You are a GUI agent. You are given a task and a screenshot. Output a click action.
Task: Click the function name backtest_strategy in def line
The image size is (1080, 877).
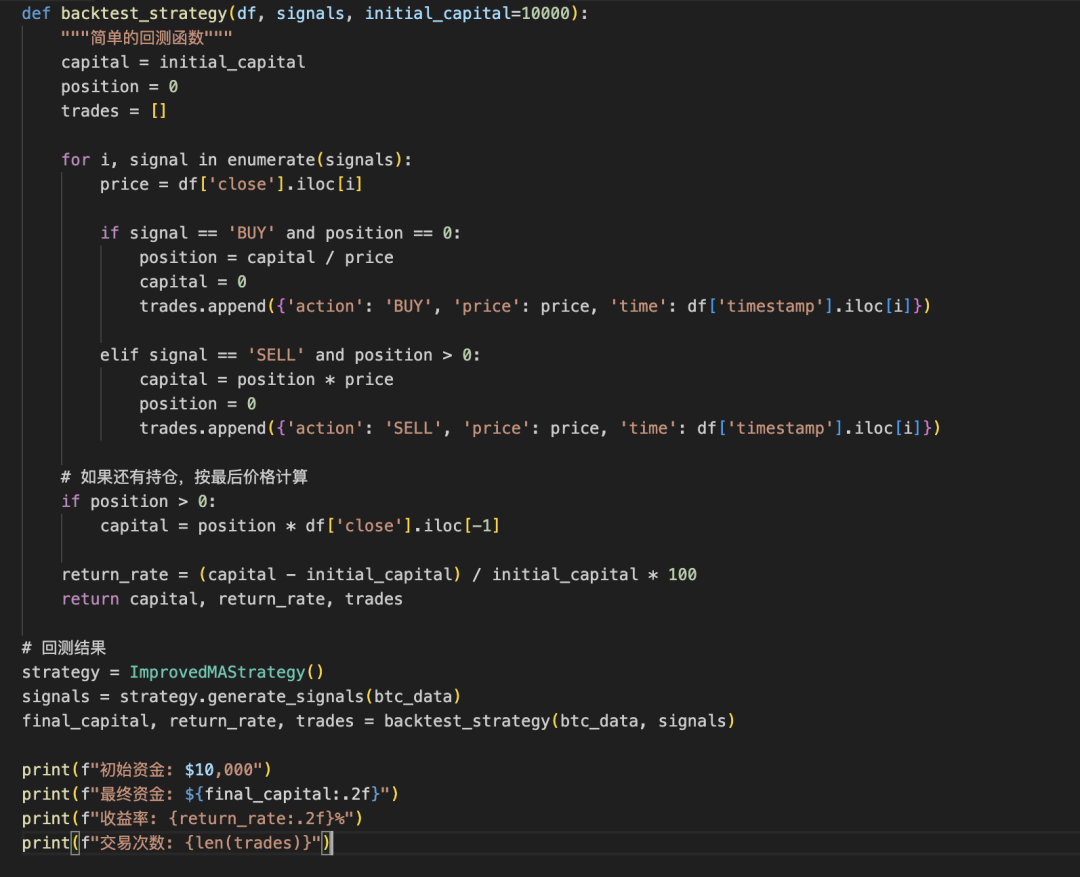tap(144, 13)
